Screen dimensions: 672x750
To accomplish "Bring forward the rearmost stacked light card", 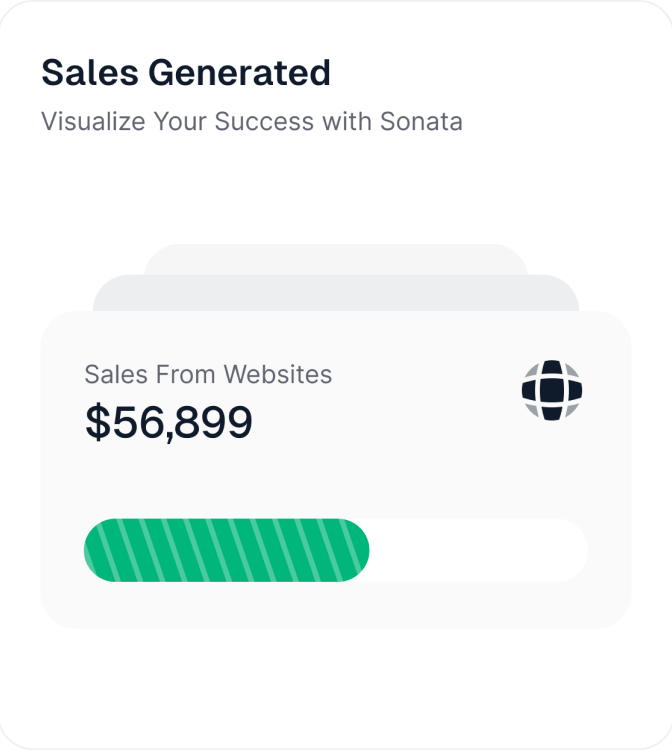I will [x=336, y=259].
